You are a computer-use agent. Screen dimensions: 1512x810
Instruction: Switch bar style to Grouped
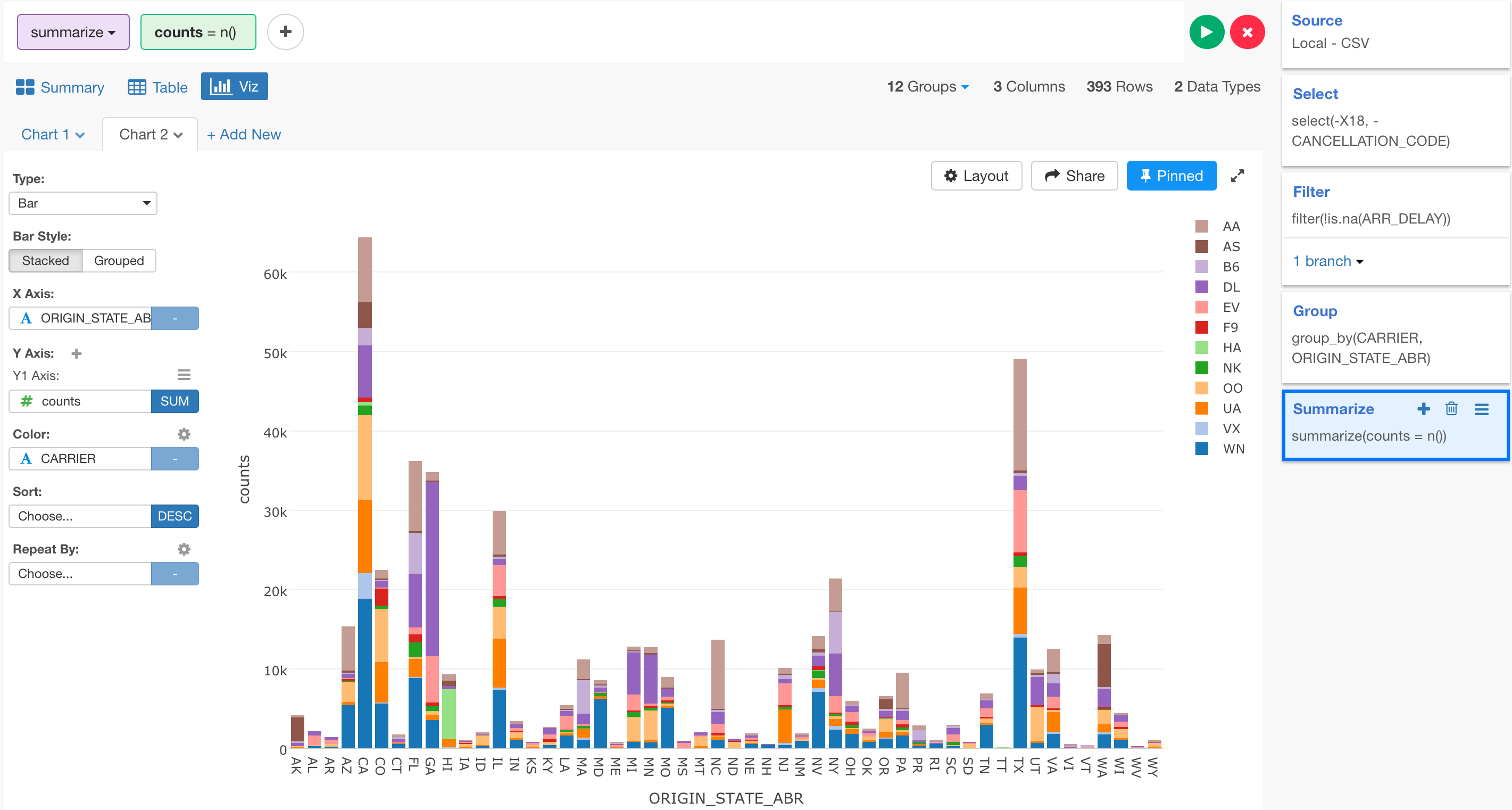[119, 261]
